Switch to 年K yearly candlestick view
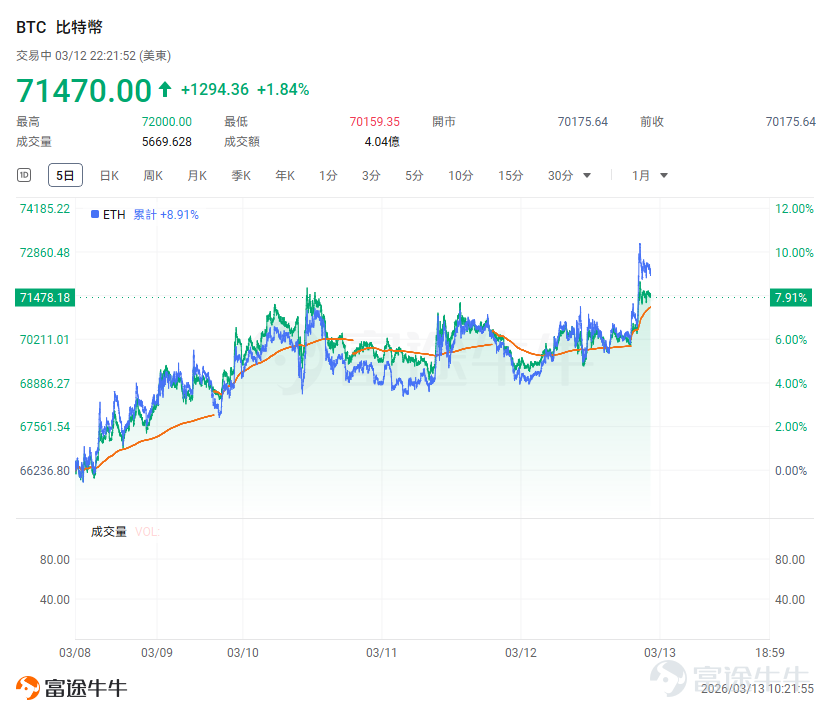 pyautogui.click(x=285, y=176)
